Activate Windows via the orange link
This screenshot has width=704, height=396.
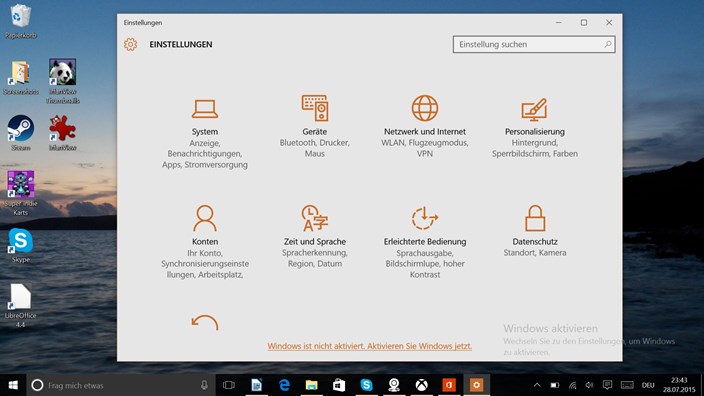pyautogui.click(x=370, y=346)
